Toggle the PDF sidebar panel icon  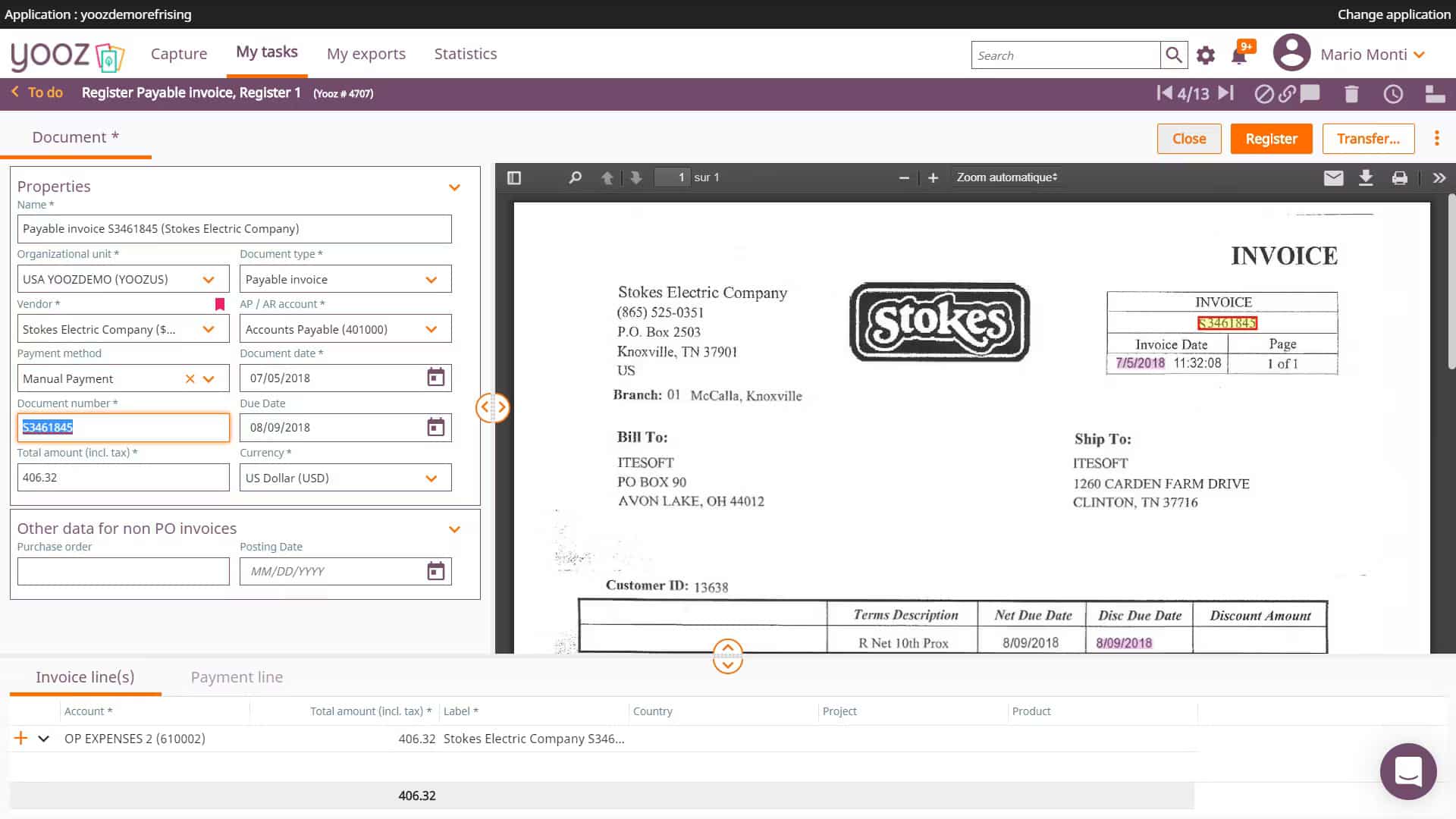513,177
